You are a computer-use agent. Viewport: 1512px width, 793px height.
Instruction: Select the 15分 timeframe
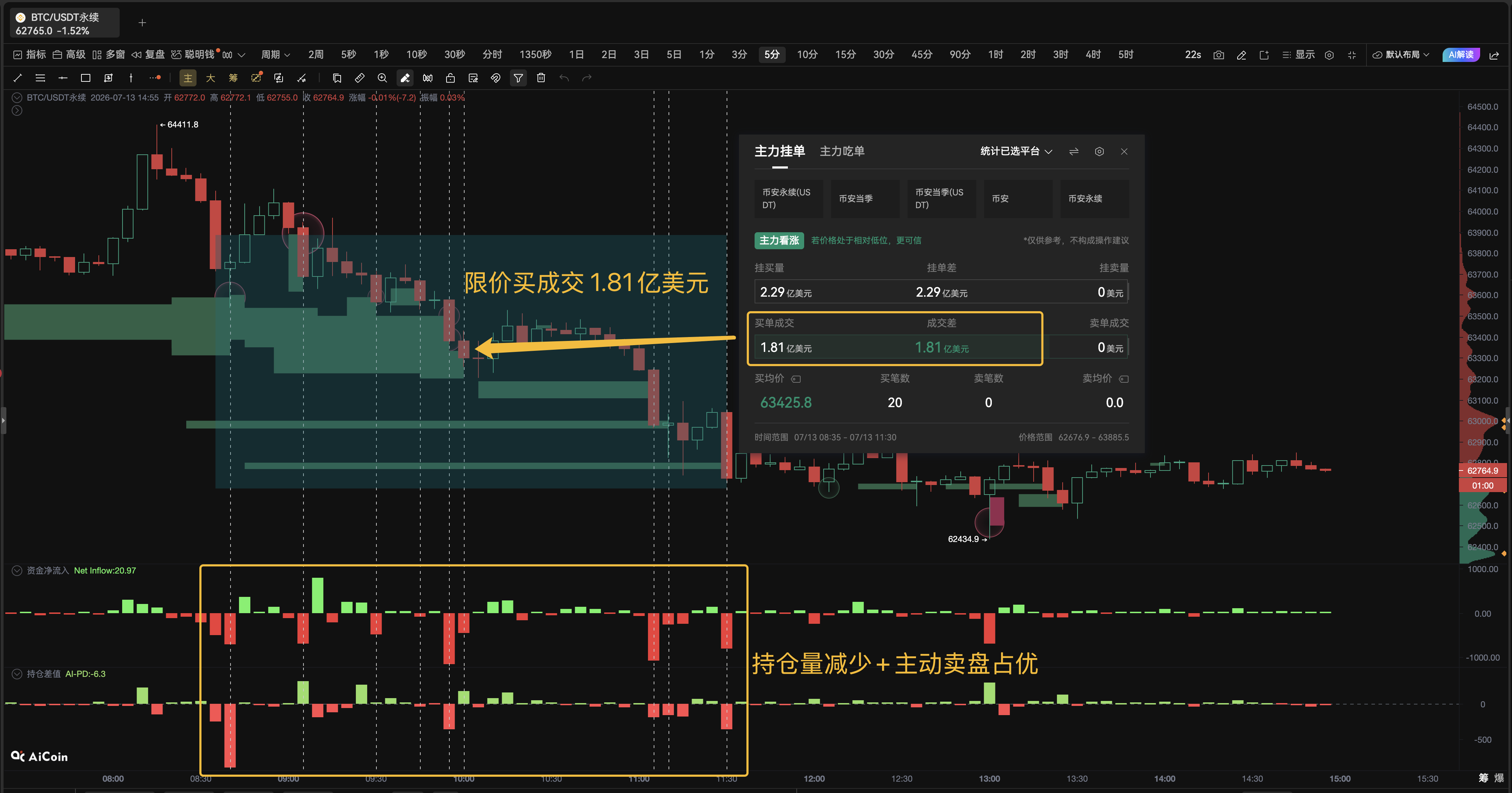coord(845,55)
